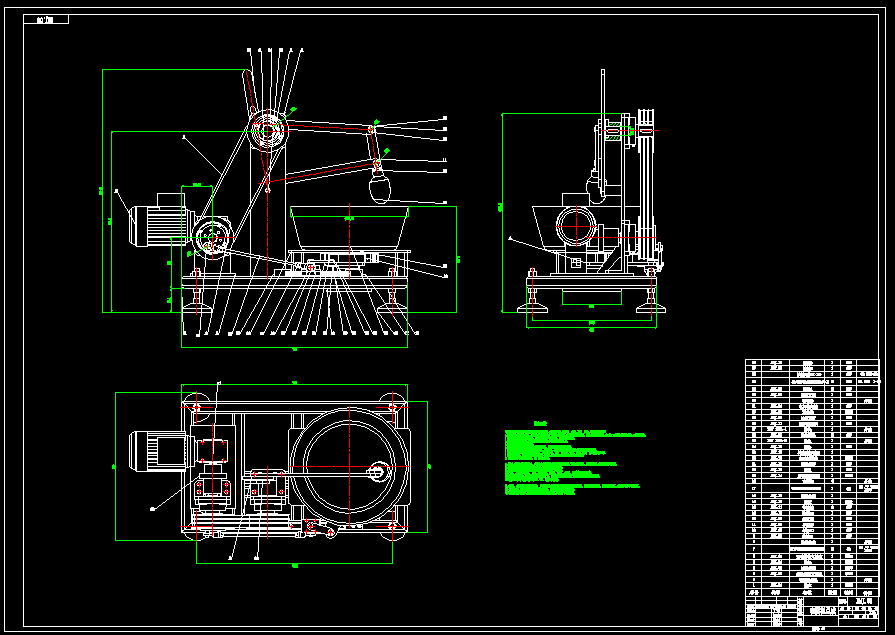
Task: Click the large circular bowl in the top view
Action: click(x=349, y=467)
